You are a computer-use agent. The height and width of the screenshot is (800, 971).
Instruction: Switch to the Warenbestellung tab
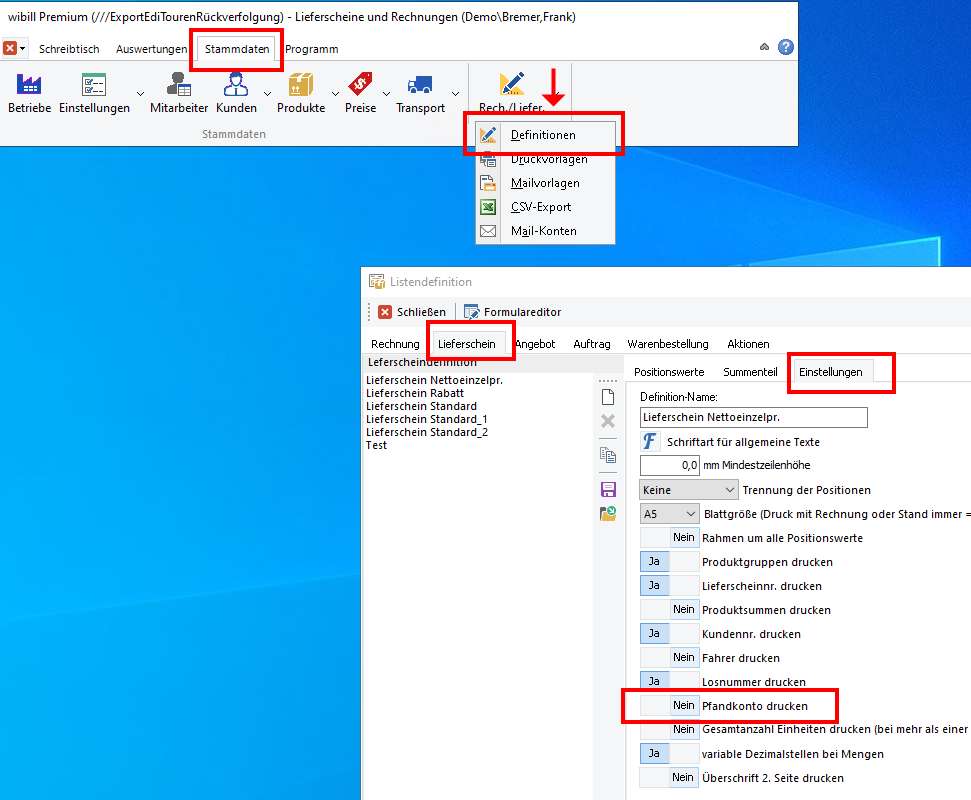pos(668,344)
